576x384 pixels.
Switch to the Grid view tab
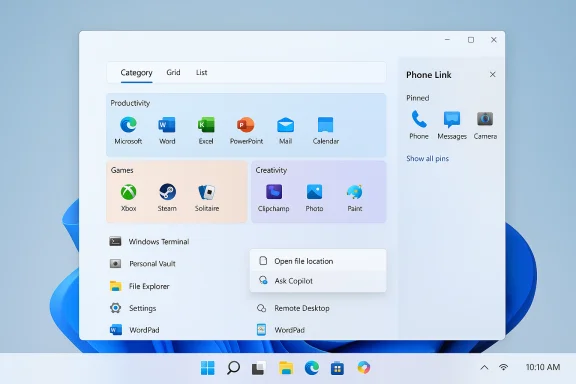173,72
